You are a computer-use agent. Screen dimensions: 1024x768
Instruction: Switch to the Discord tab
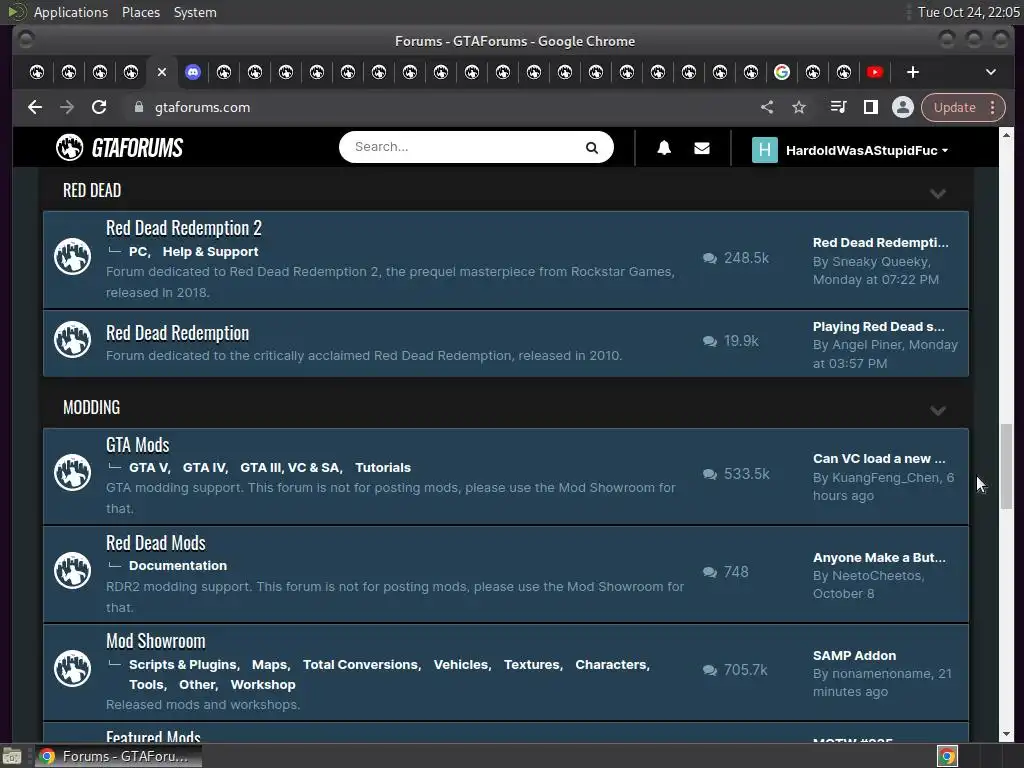193,72
